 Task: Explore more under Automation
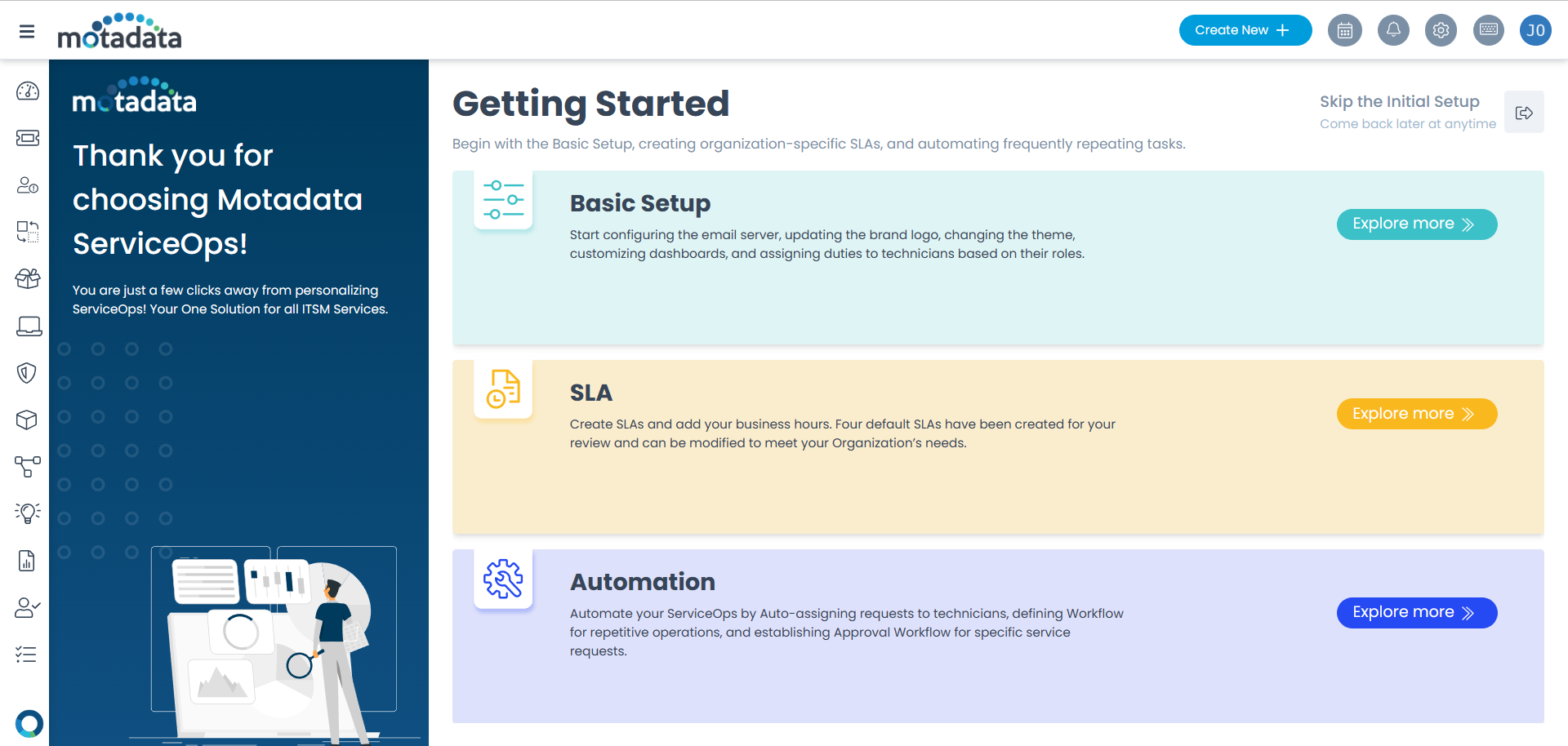[1417, 613]
